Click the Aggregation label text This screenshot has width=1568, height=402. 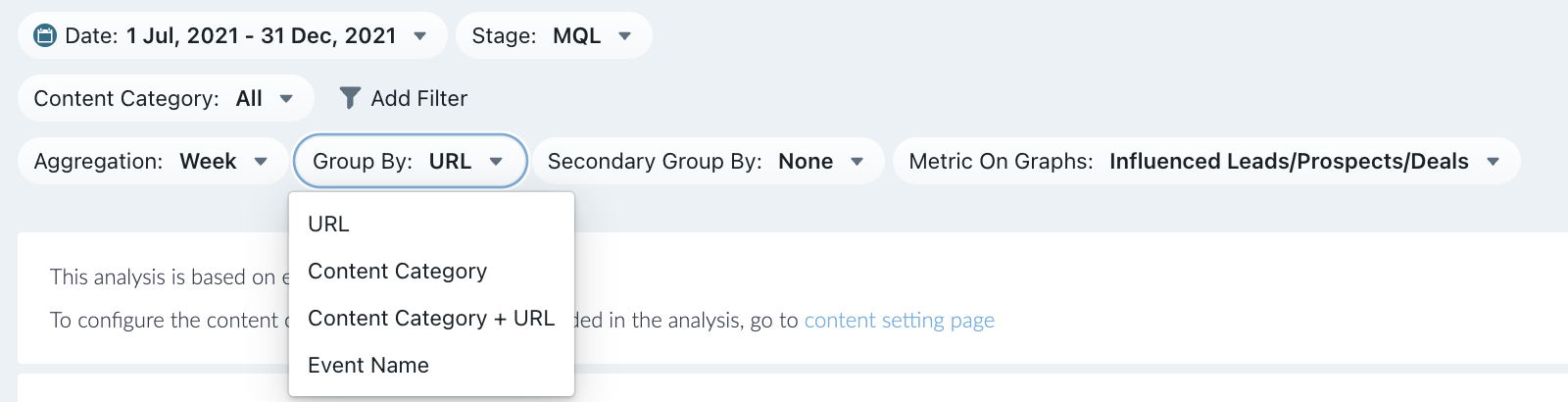98,162
